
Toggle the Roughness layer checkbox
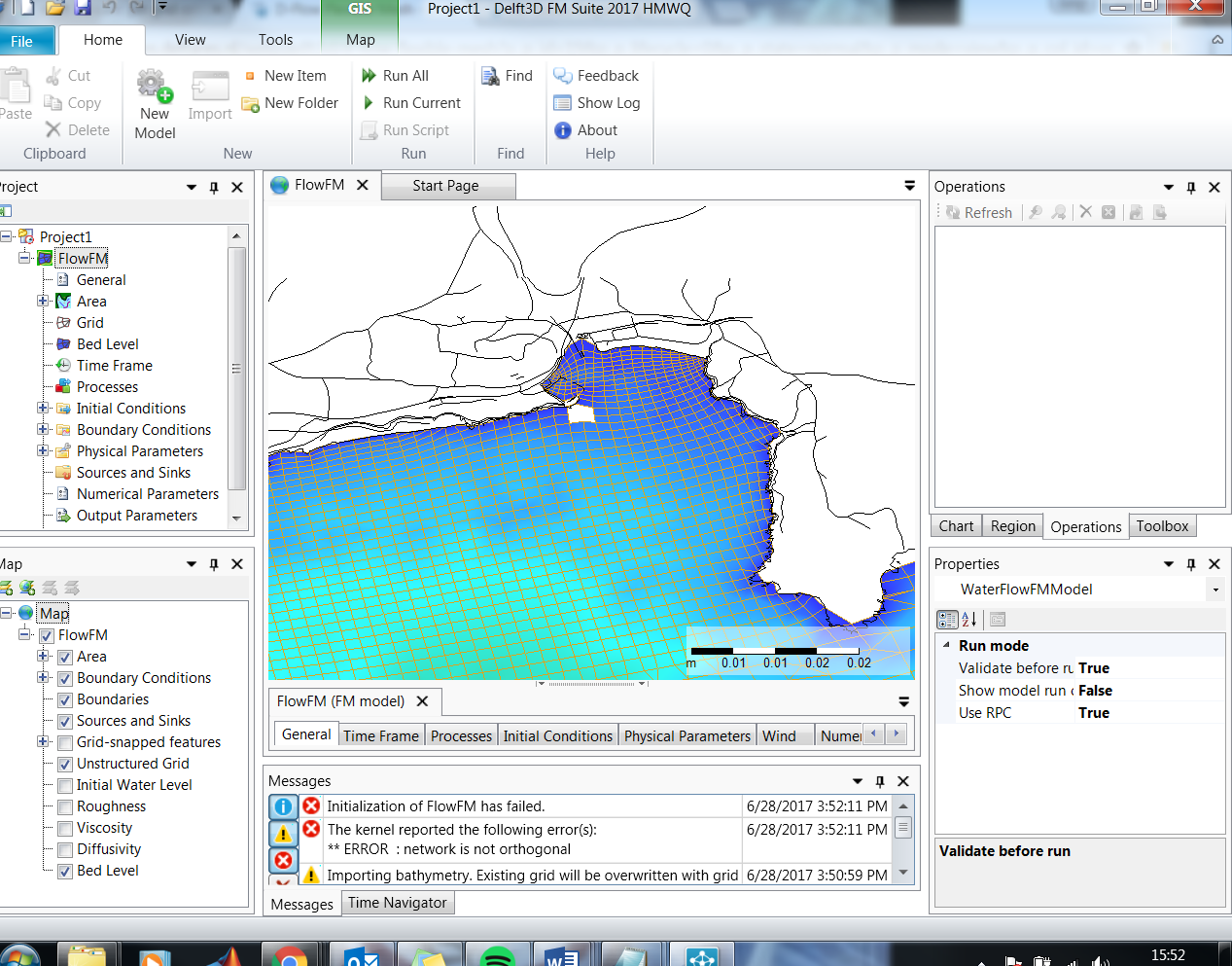point(65,807)
